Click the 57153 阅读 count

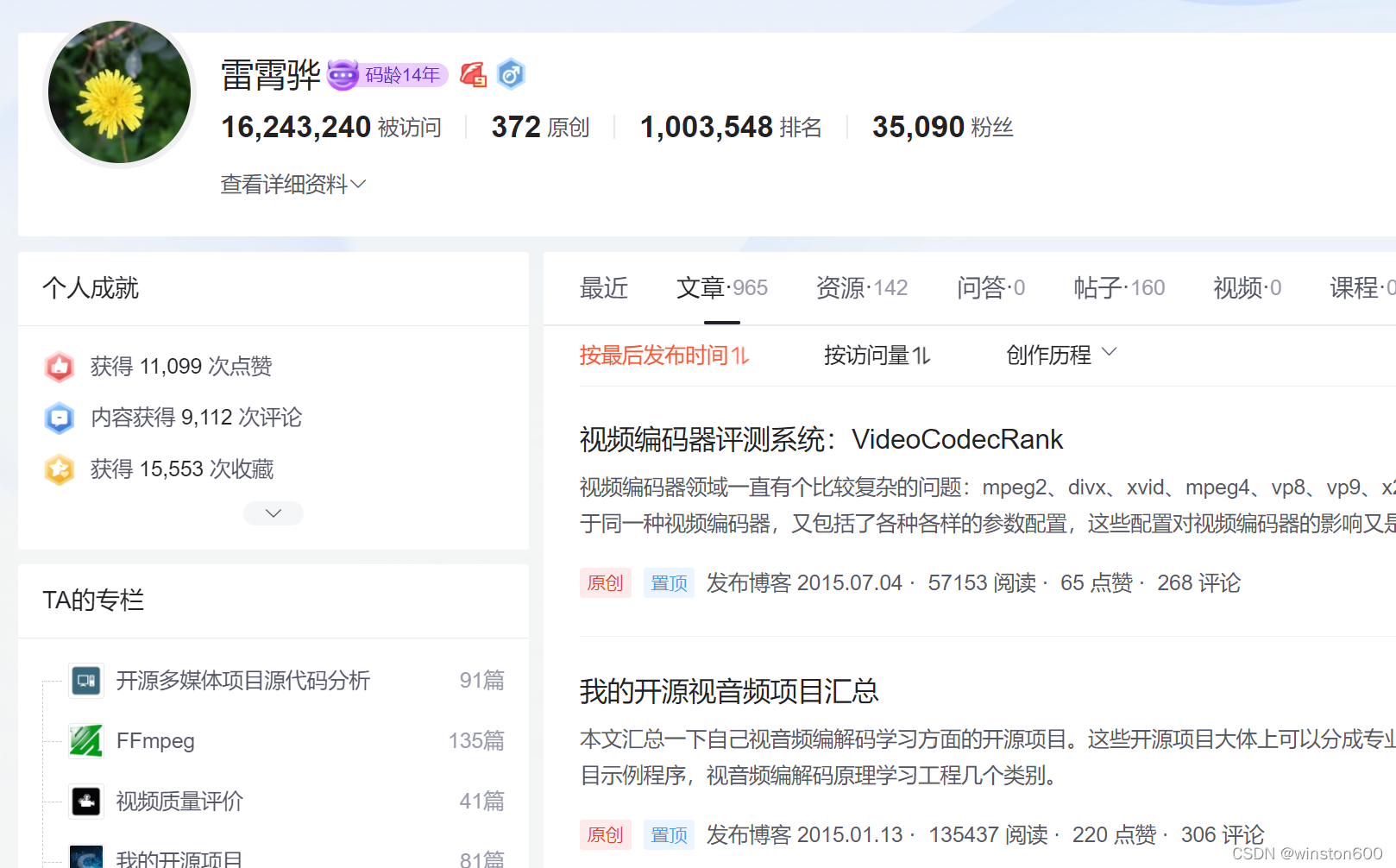[x=982, y=583]
